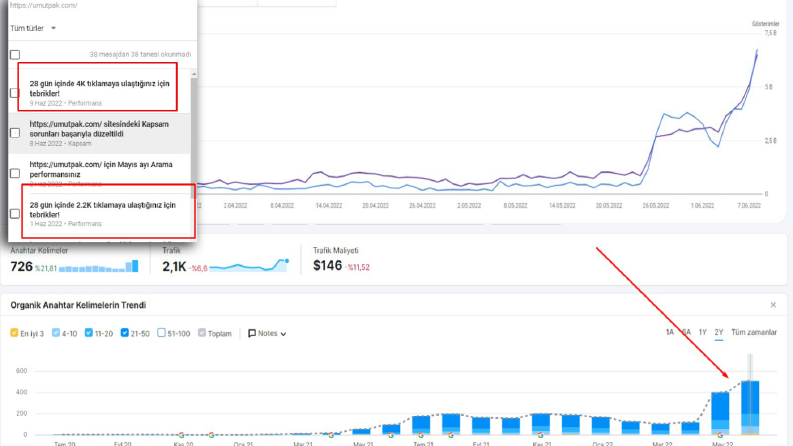Close the Organik Anahtar Kelimelerin Trendi panel
793x446 pixels.
pyautogui.click(x=773, y=305)
